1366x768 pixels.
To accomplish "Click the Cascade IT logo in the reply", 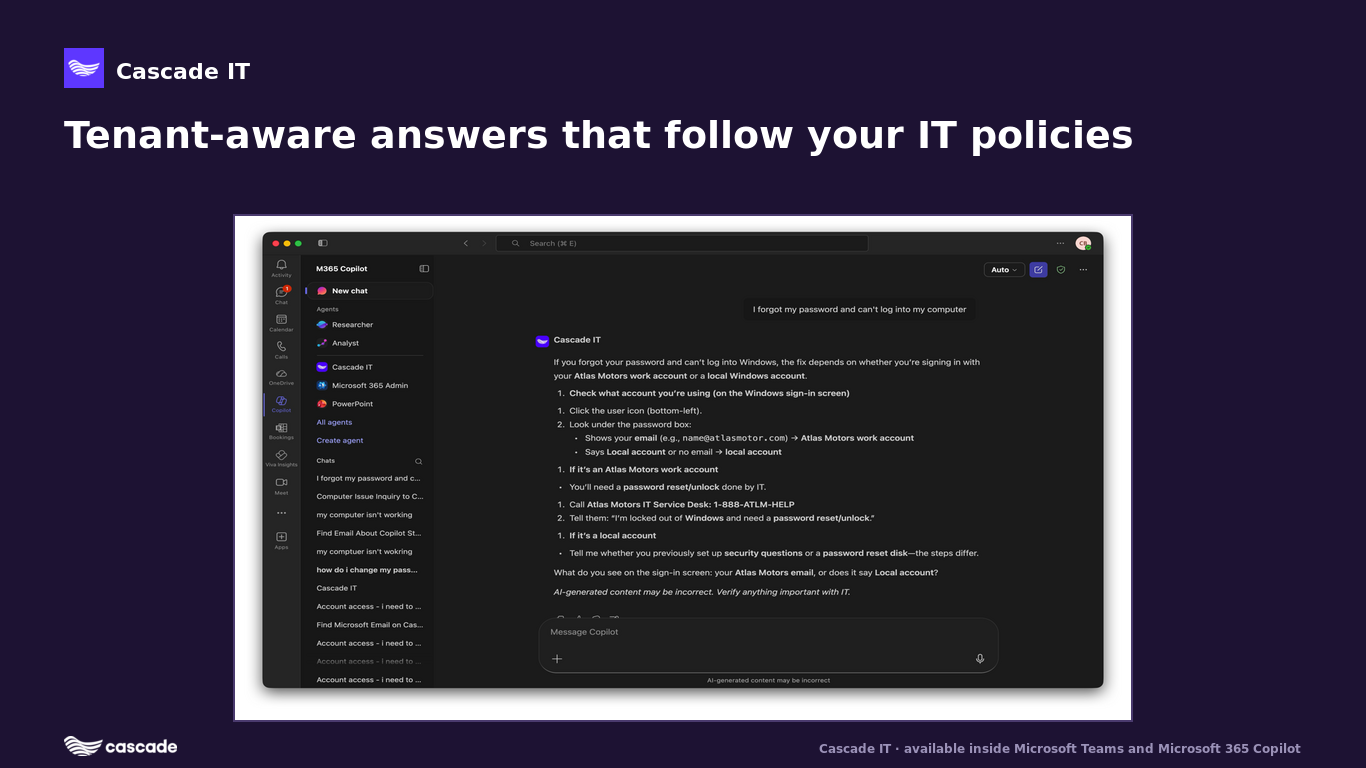I will tap(542, 341).
